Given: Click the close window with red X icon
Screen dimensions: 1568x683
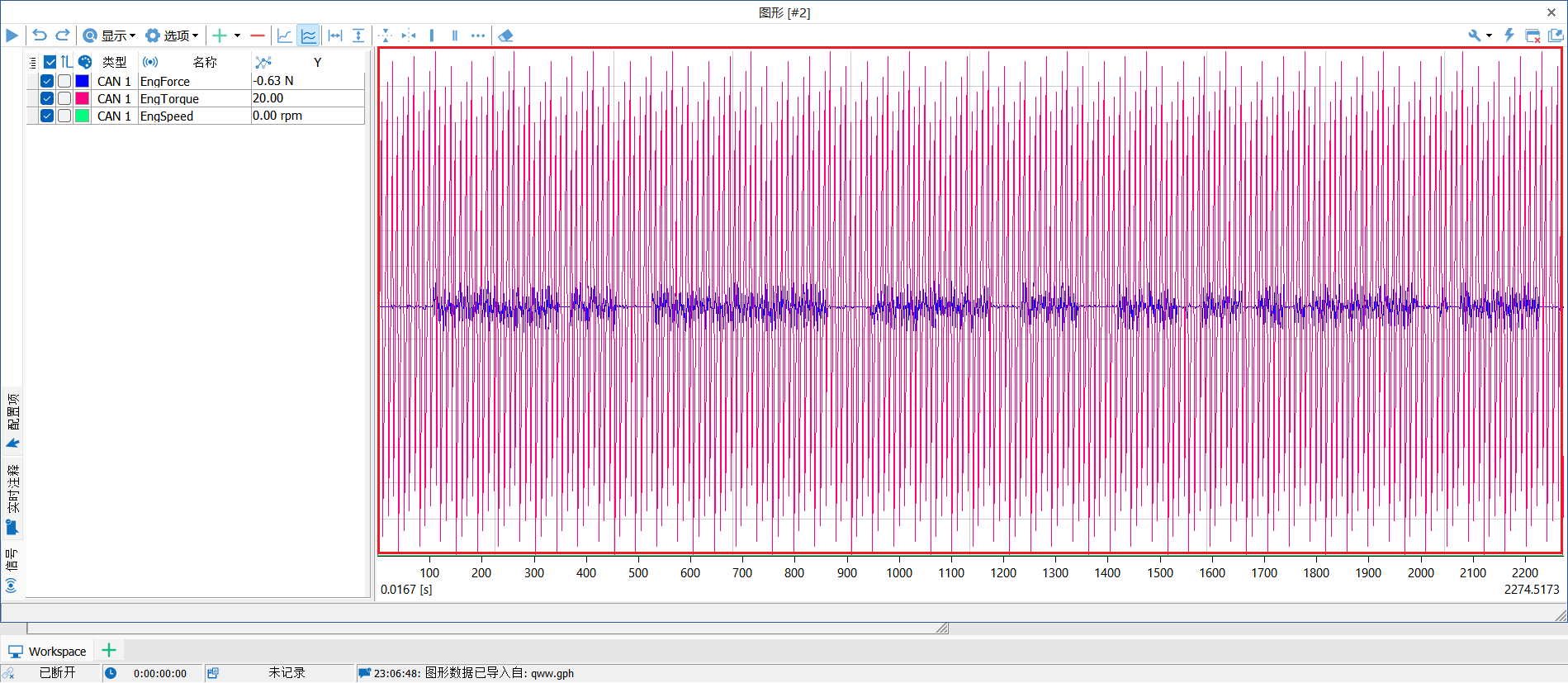Looking at the screenshot, I should pos(1533,36).
